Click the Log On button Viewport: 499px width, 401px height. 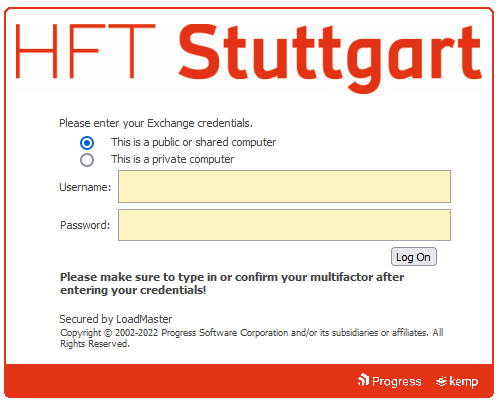click(x=414, y=257)
